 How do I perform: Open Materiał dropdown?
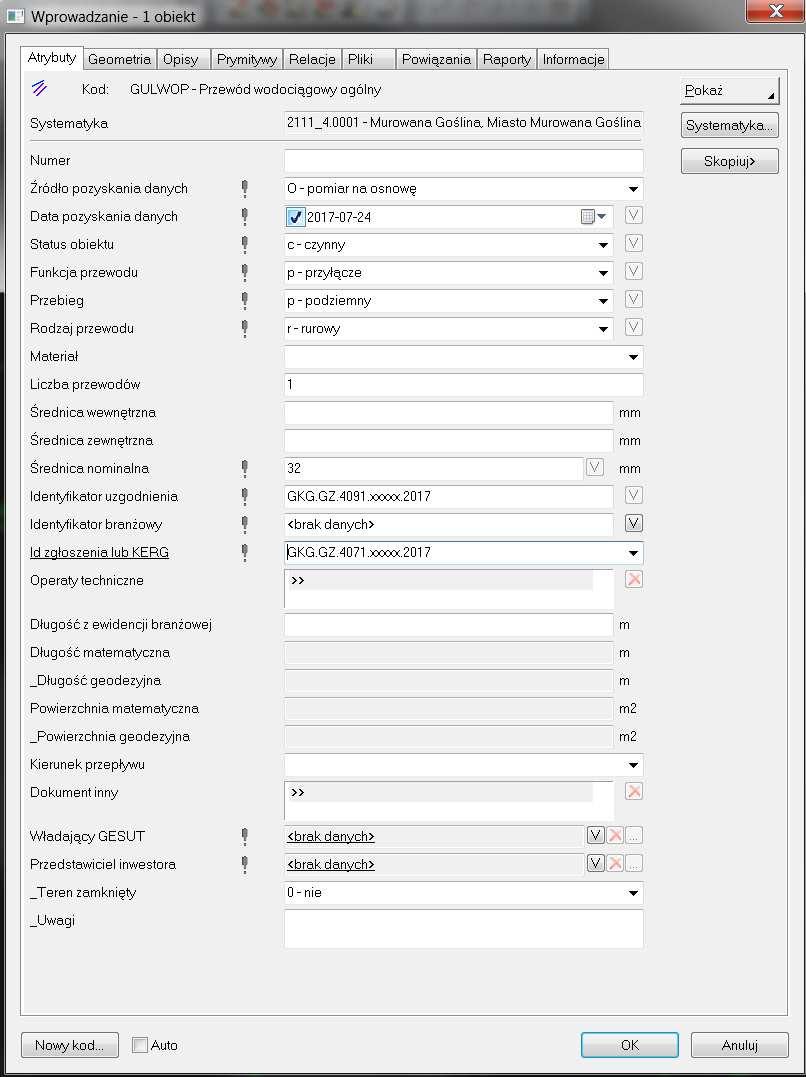click(x=633, y=357)
